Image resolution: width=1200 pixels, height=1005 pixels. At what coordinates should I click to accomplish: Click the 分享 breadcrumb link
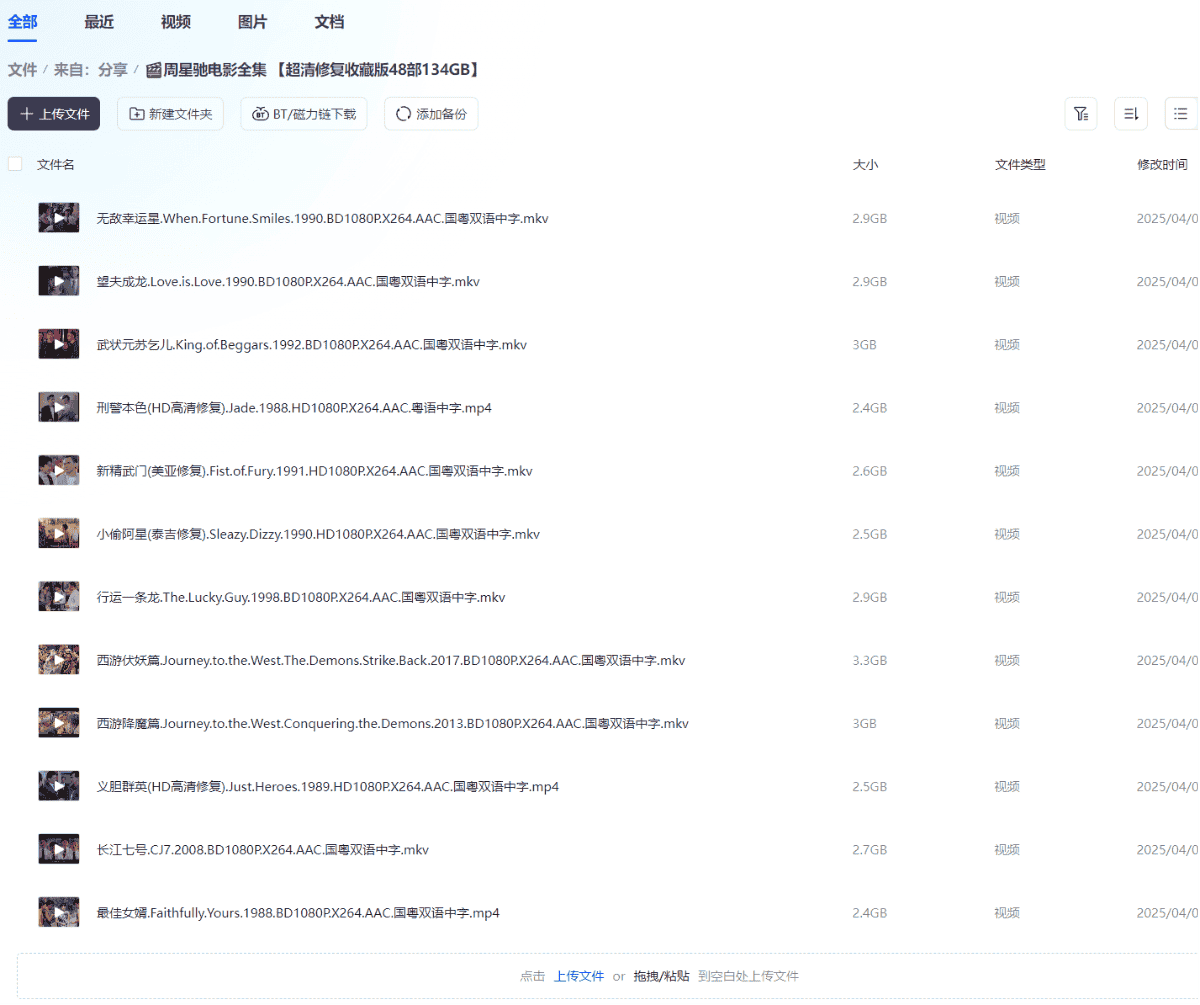[112, 69]
